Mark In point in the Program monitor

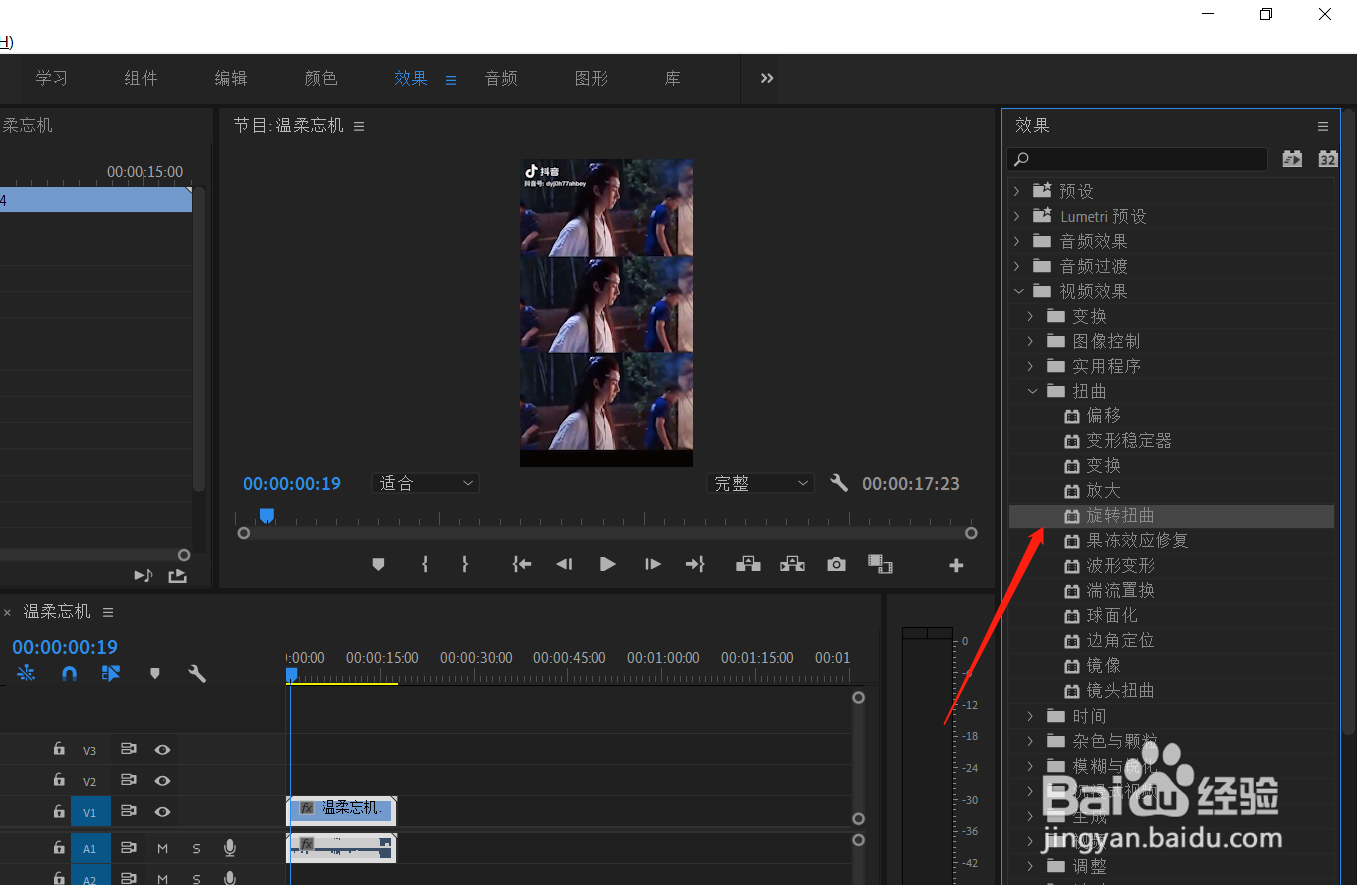tap(425, 564)
